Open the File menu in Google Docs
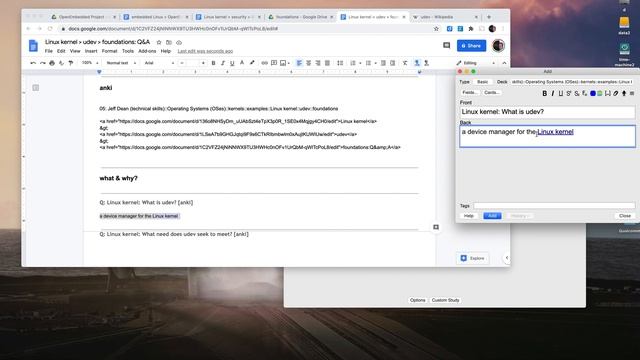 pos(49,51)
